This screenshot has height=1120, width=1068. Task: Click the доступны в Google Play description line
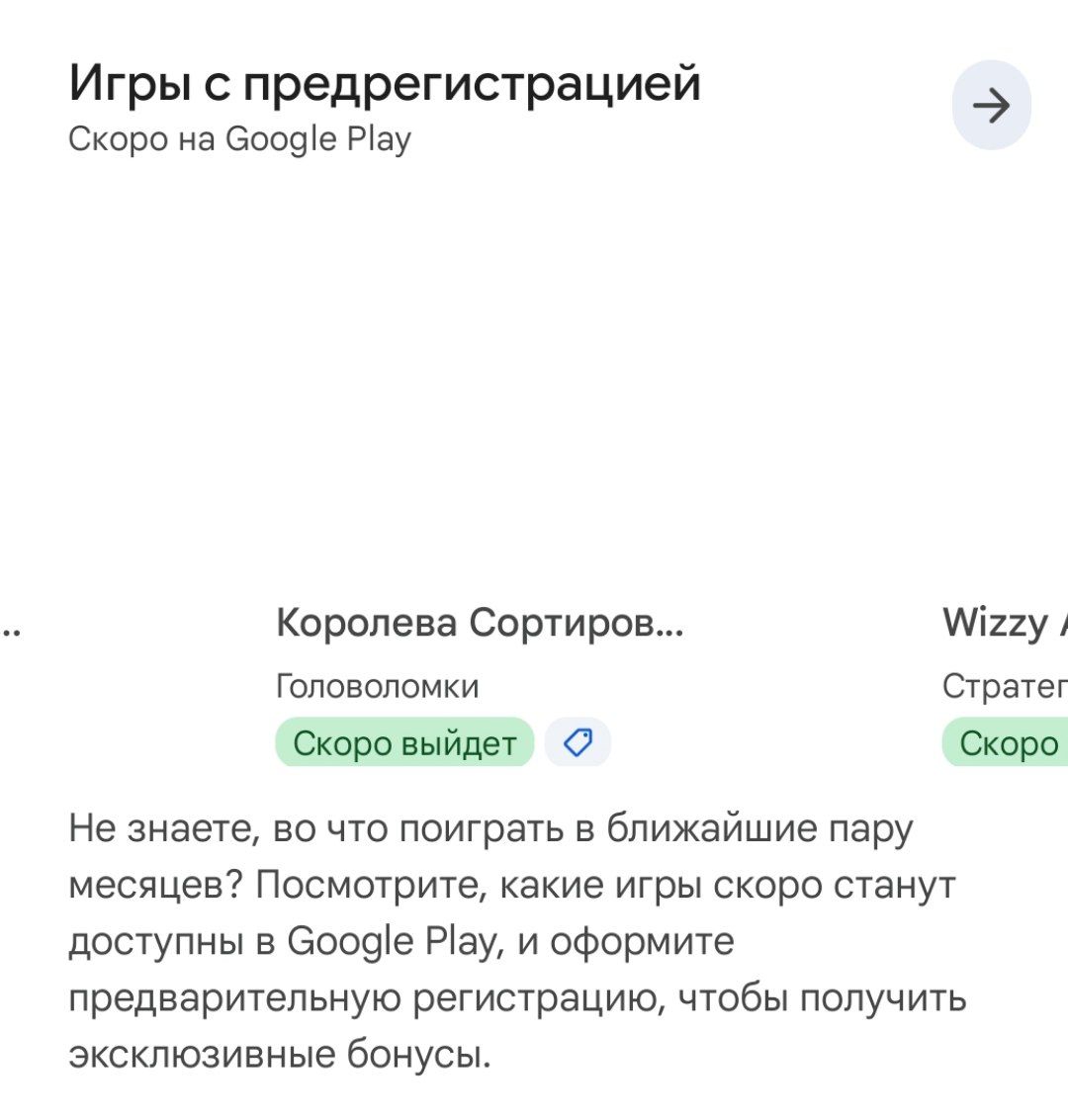400,940
